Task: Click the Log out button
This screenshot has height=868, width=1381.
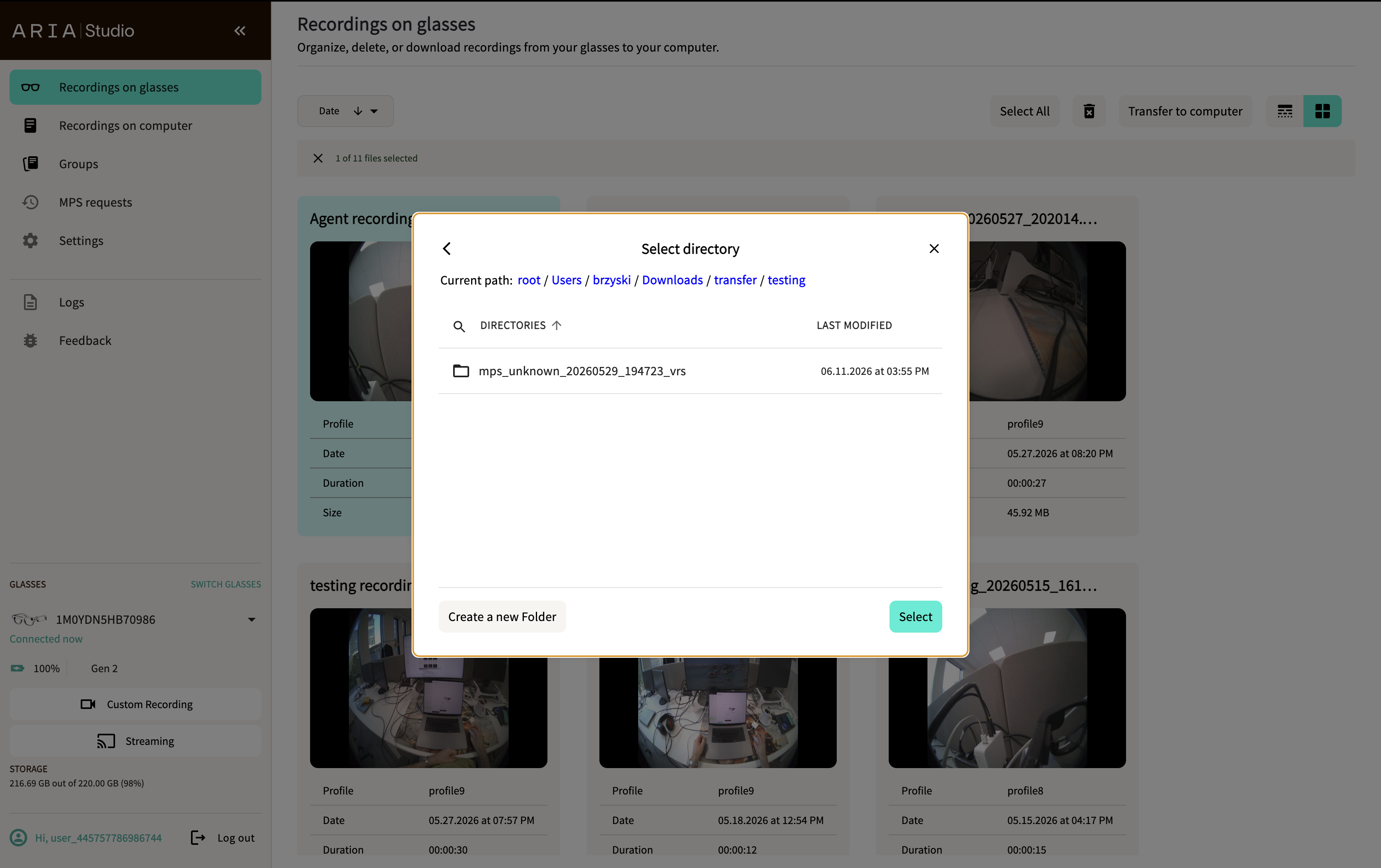Action: pos(223,838)
